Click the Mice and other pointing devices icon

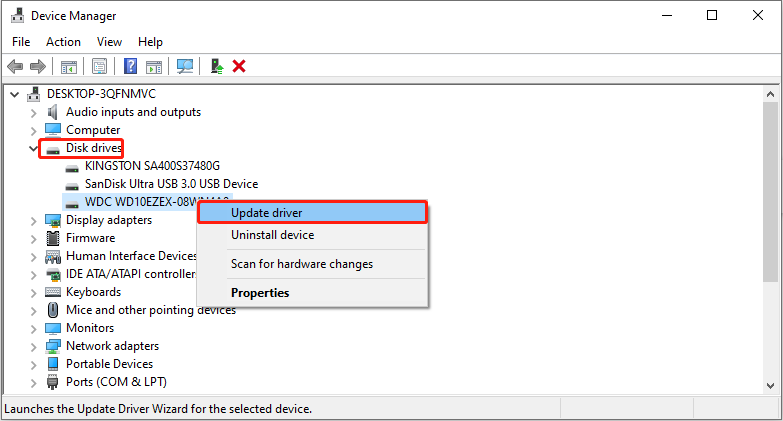tap(53, 310)
